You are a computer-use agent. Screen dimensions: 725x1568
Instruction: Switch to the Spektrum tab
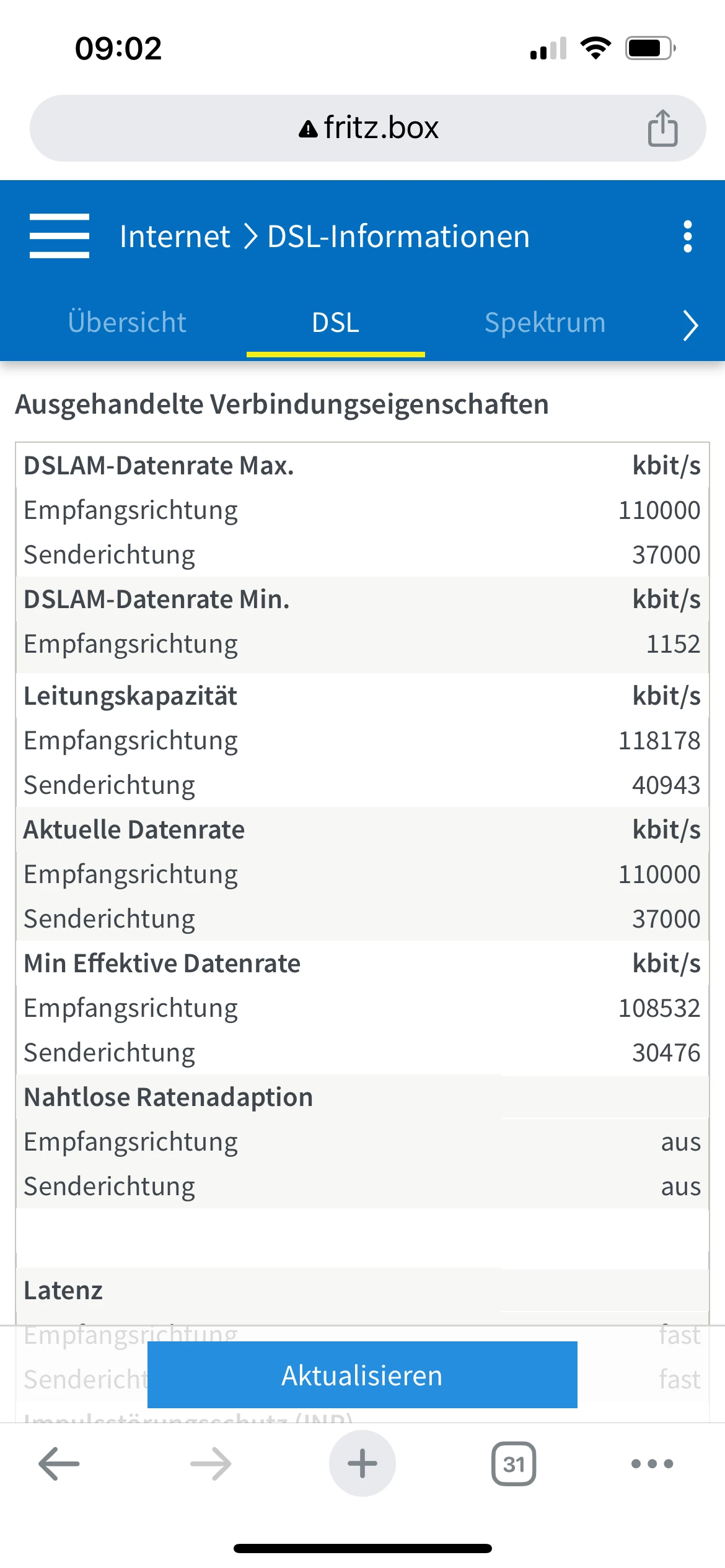(545, 323)
